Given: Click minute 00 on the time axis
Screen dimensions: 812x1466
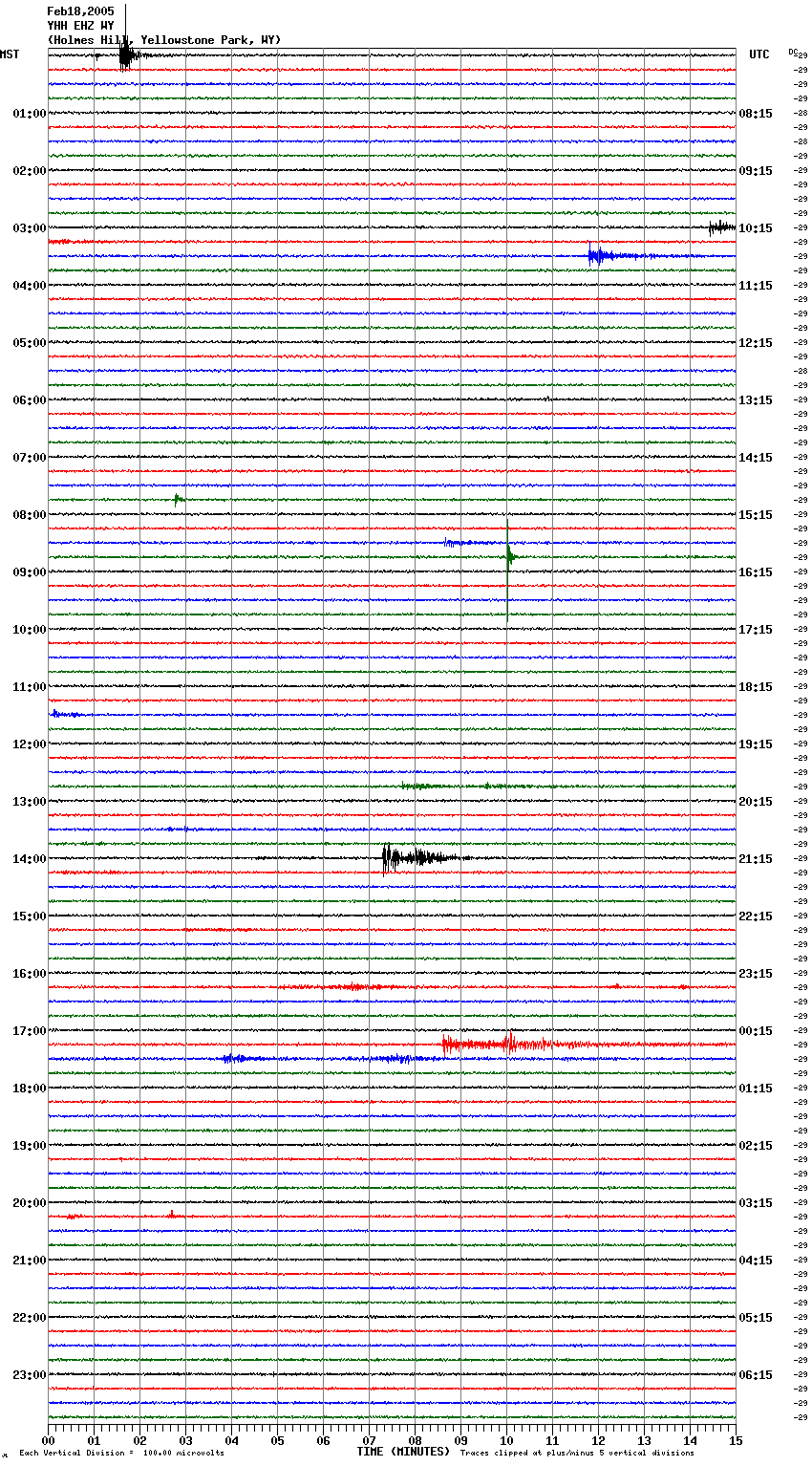Looking at the screenshot, I should (x=48, y=1440).
